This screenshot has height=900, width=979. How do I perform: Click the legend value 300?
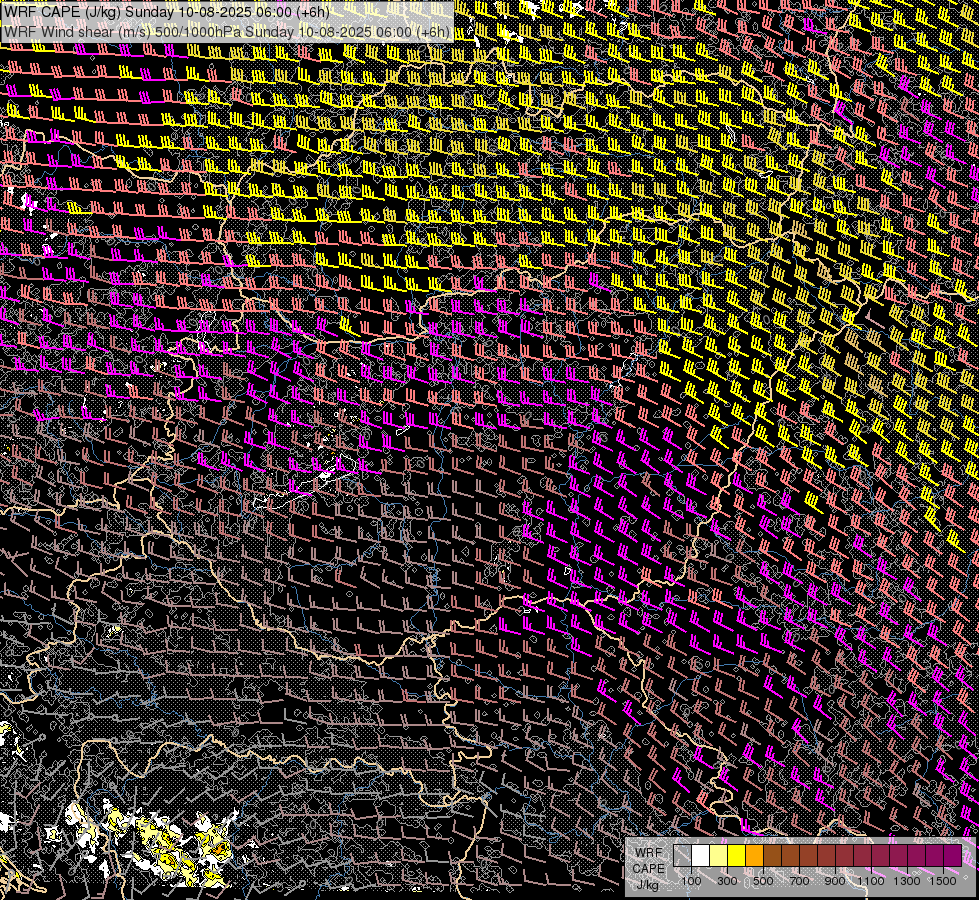pyautogui.click(x=727, y=881)
